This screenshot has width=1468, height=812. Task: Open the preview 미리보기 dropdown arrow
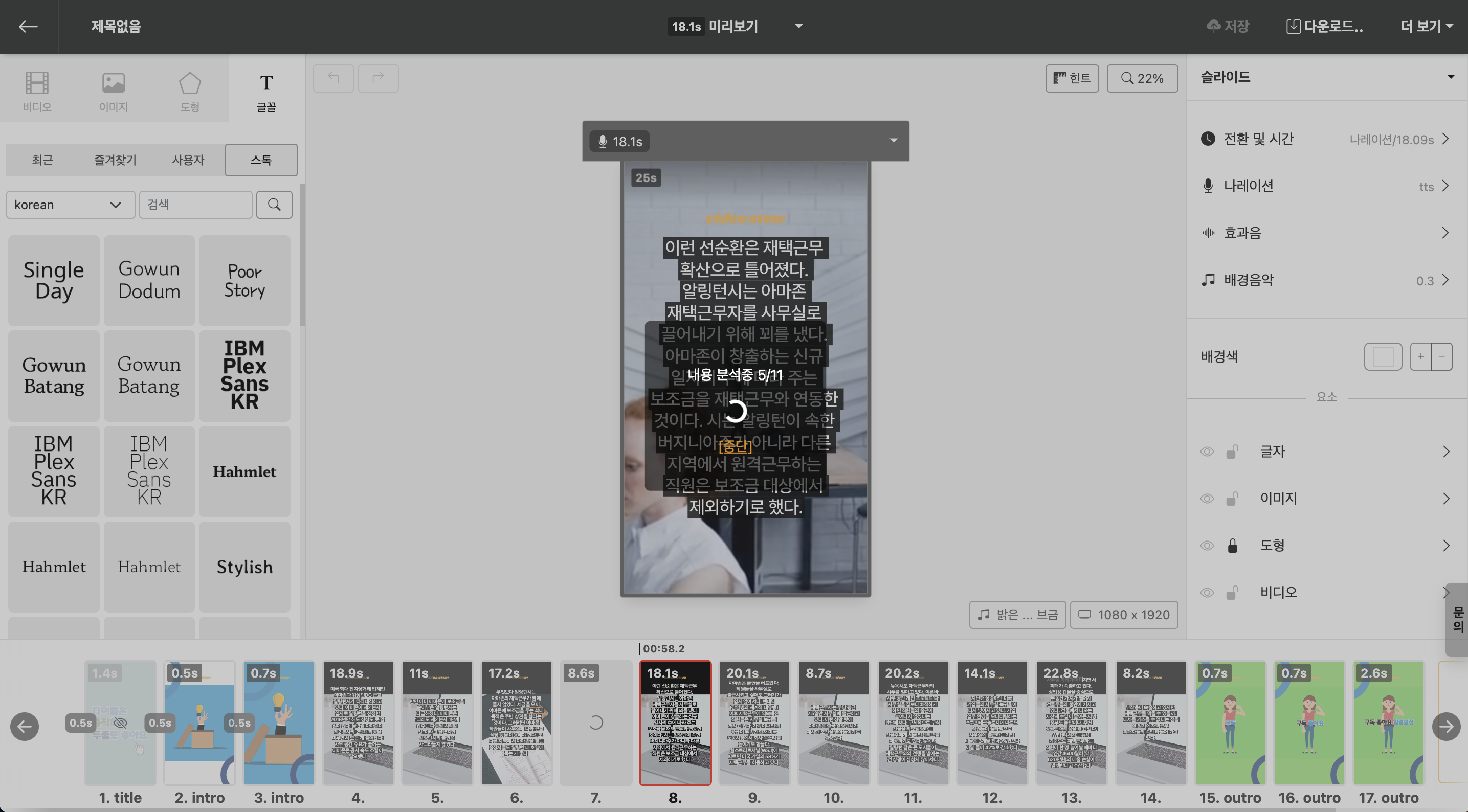(798, 26)
